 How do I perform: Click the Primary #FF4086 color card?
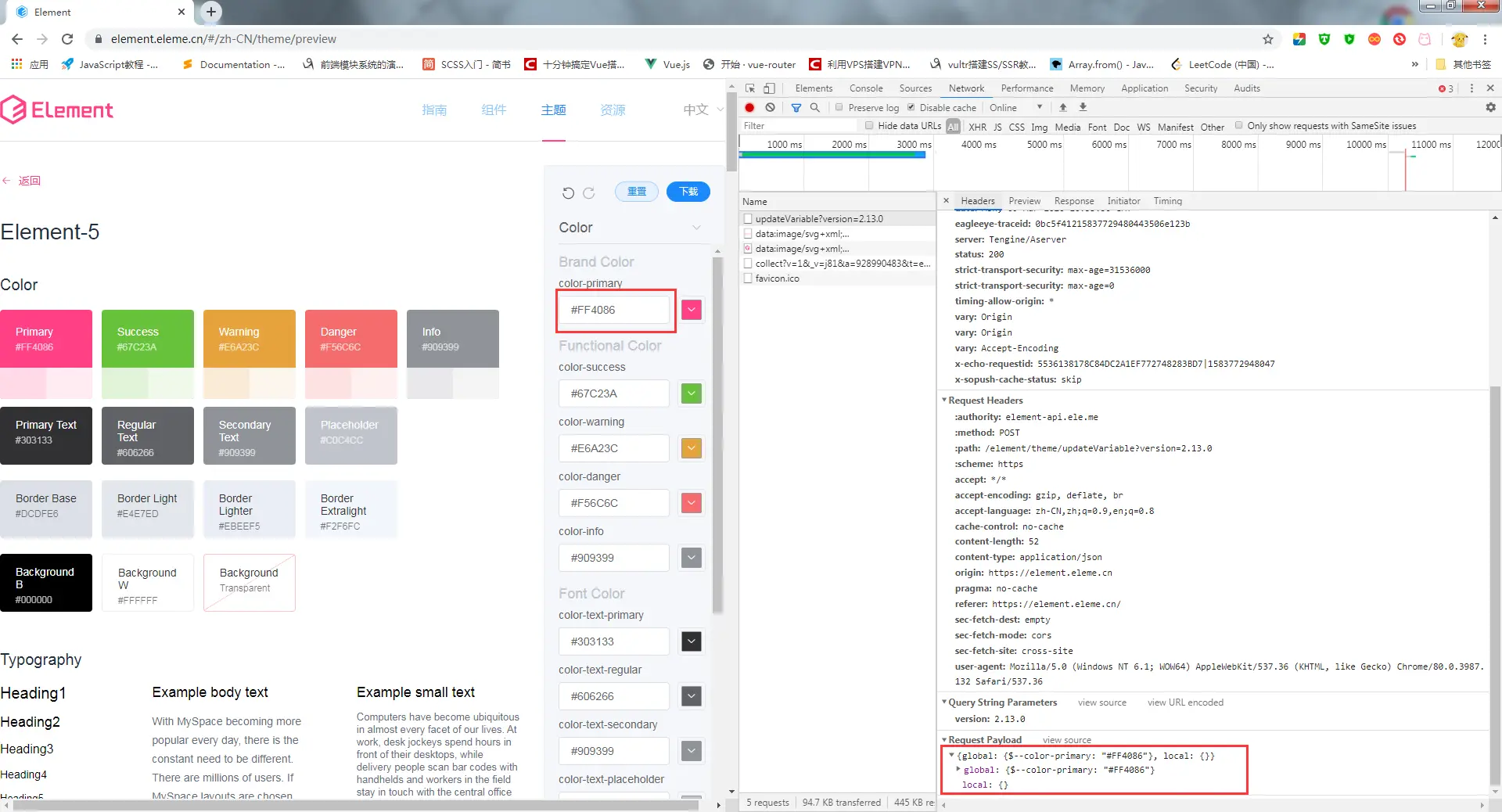pyautogui.click(x=46, y=339)
